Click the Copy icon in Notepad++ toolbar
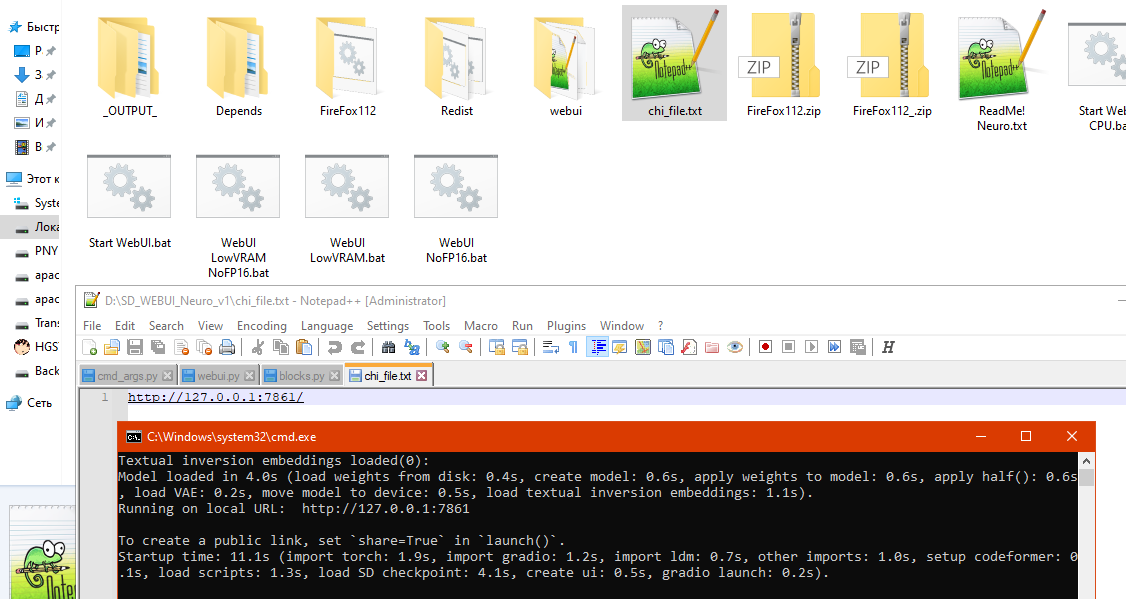 click(281, 348)
